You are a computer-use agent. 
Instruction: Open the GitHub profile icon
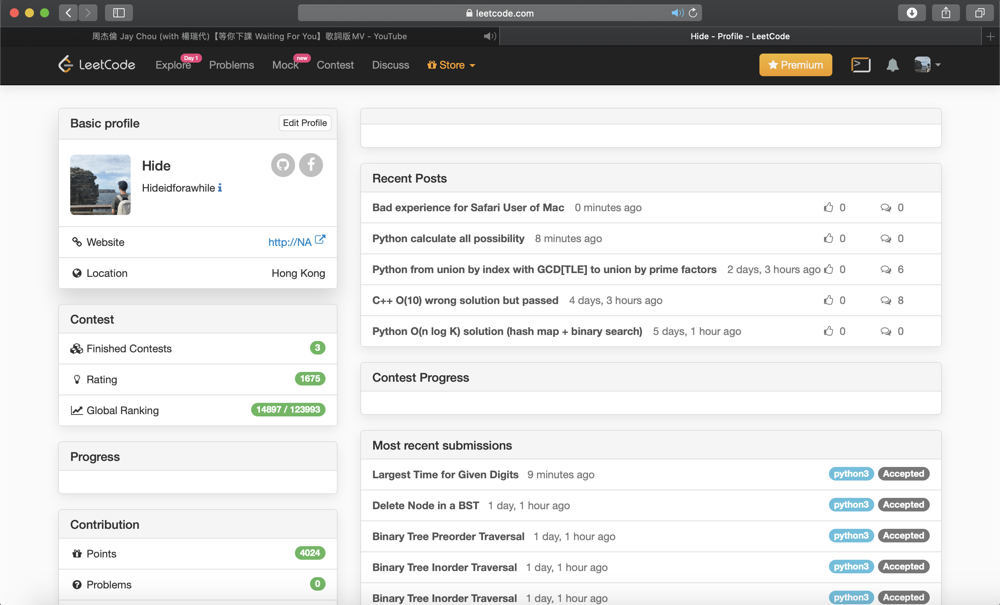coord(283,165)
